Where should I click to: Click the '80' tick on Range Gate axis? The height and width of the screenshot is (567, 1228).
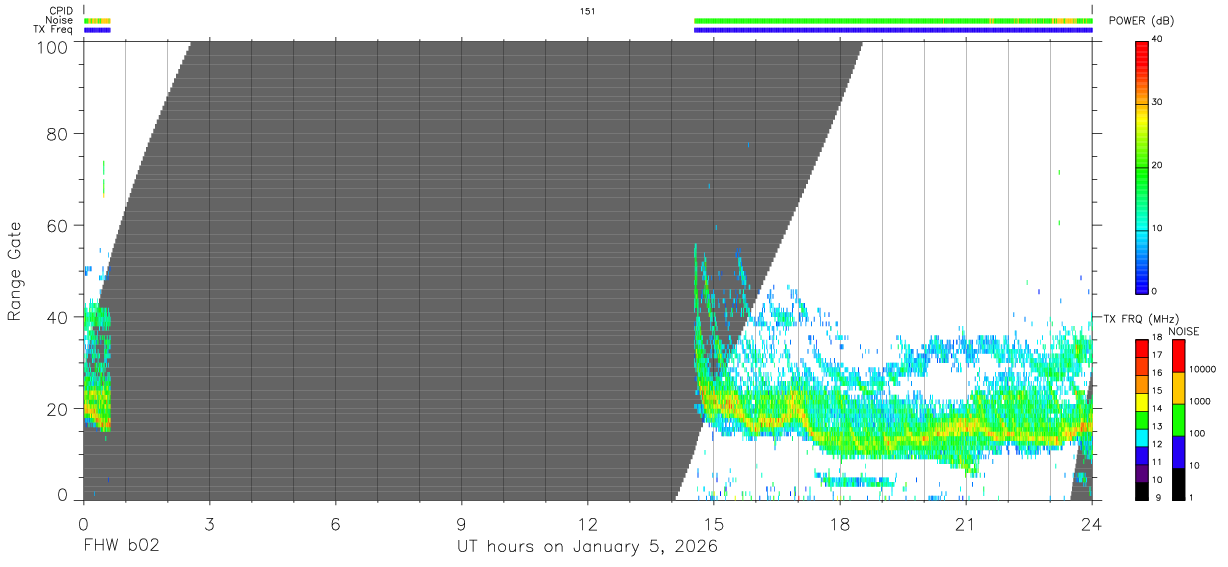click(x=58, y=134)
